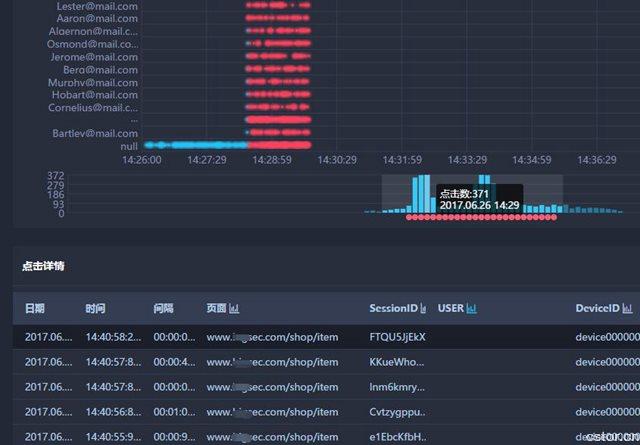Open the USER column chart icon
640x445 pixels.
(x=471, y=309)
